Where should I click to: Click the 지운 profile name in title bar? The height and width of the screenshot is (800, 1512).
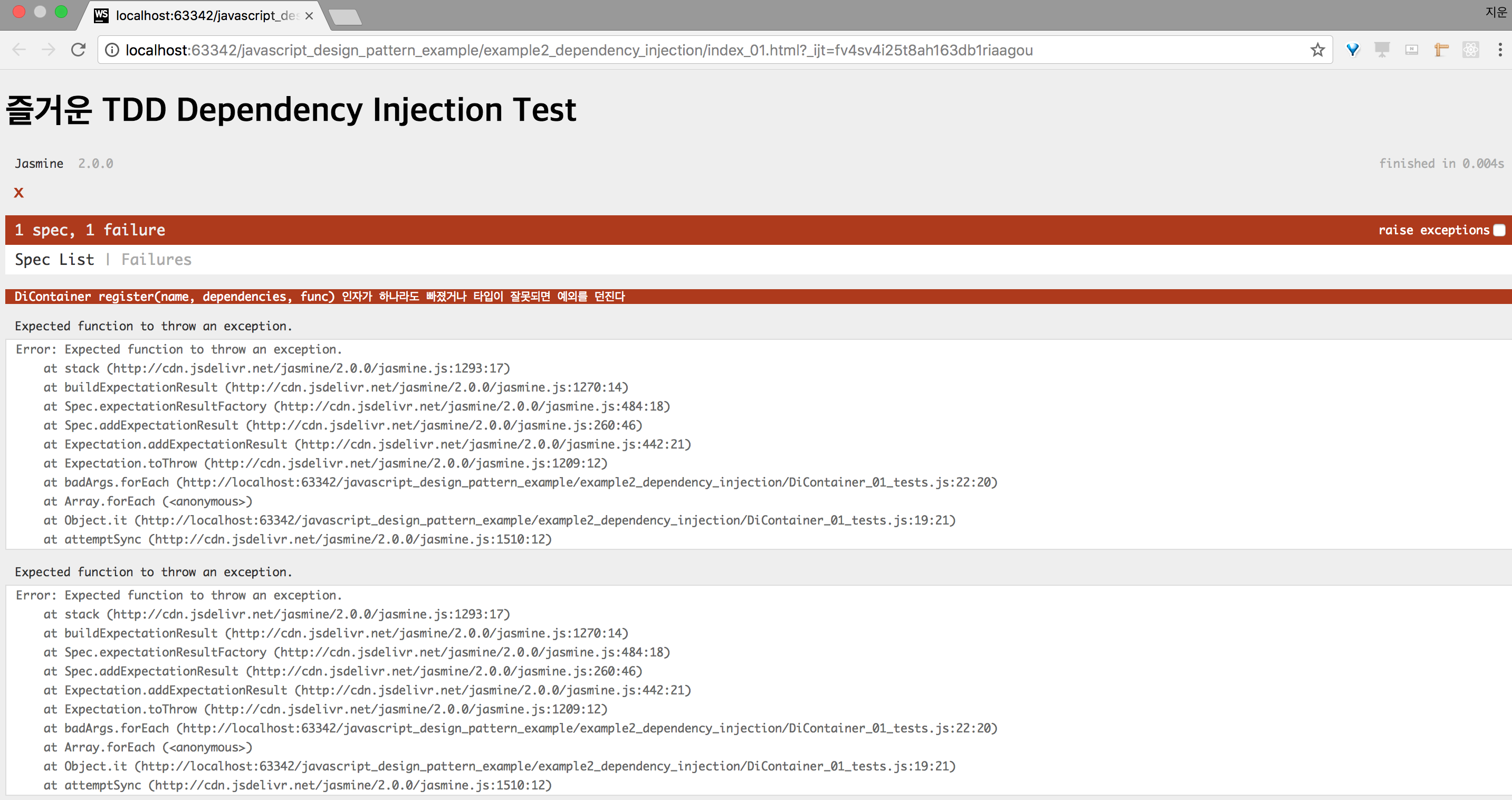click(1495, 12)
